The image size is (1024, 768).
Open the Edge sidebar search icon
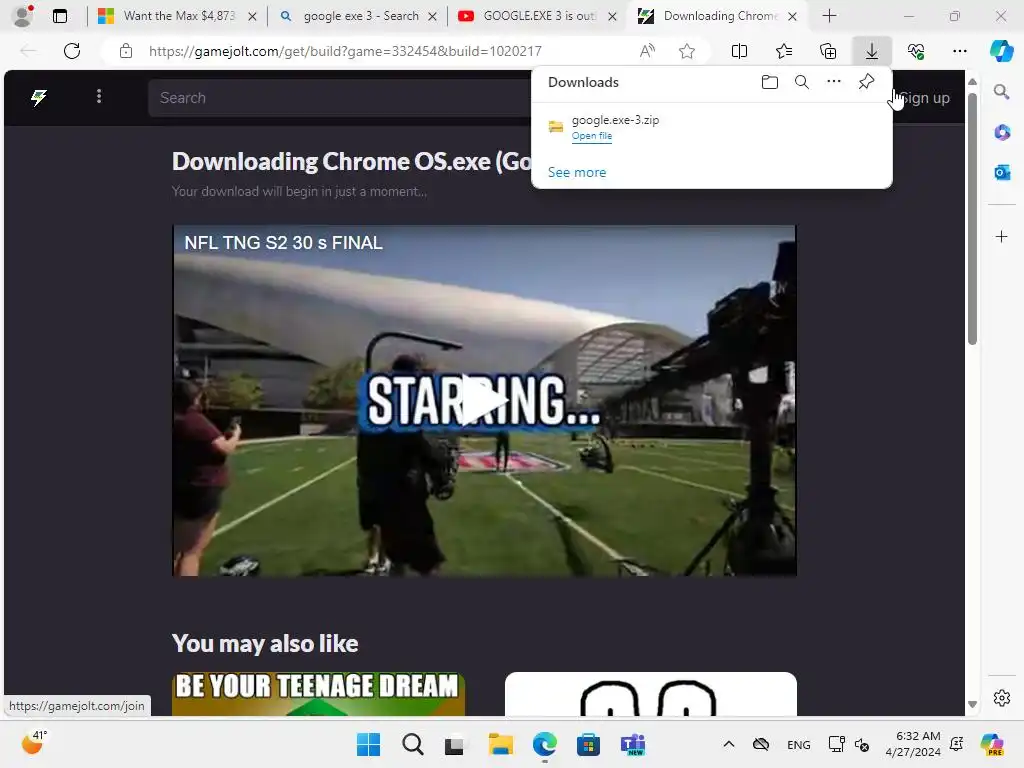click(1001, 91)
